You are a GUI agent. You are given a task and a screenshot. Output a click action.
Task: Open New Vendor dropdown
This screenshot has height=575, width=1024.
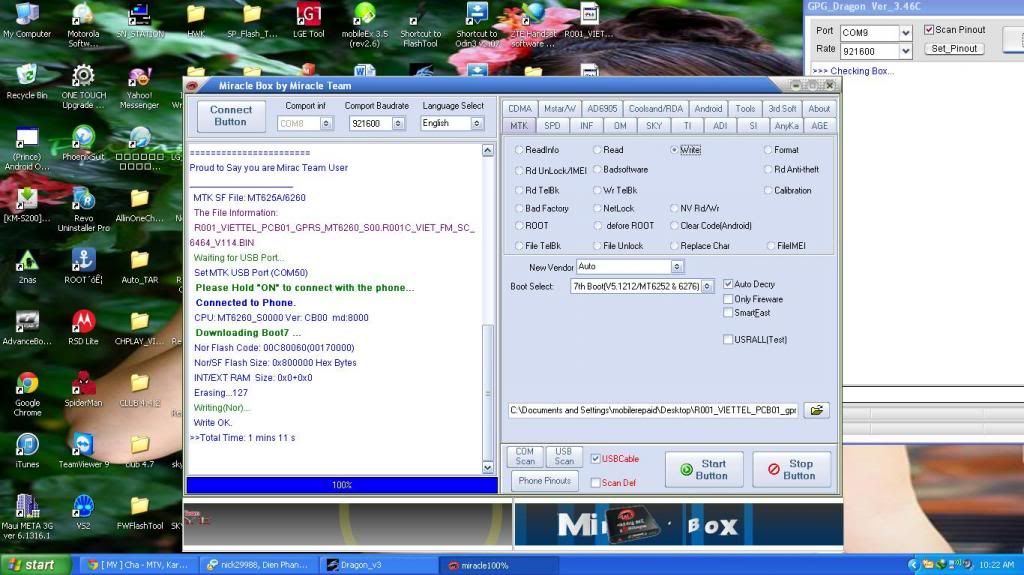click(x=677, y=267)
